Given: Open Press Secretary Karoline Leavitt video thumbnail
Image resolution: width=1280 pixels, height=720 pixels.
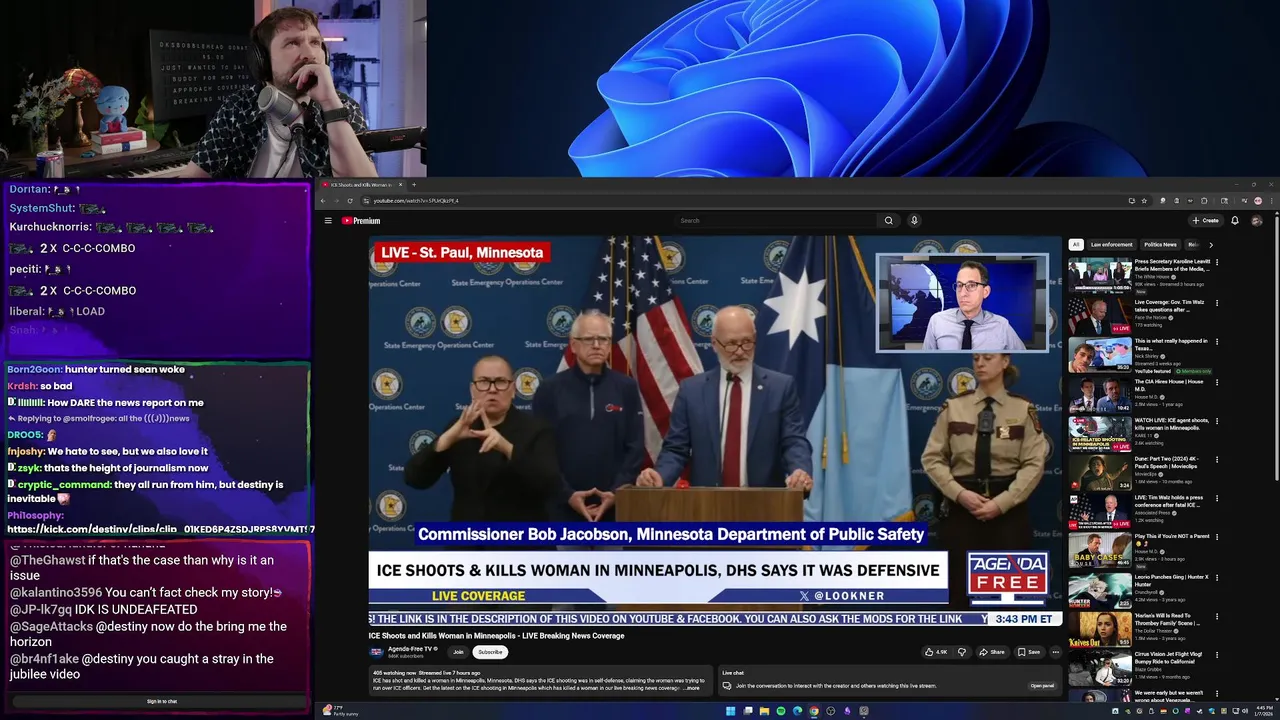Looking at the screenshot, I should click(1099, 276).
